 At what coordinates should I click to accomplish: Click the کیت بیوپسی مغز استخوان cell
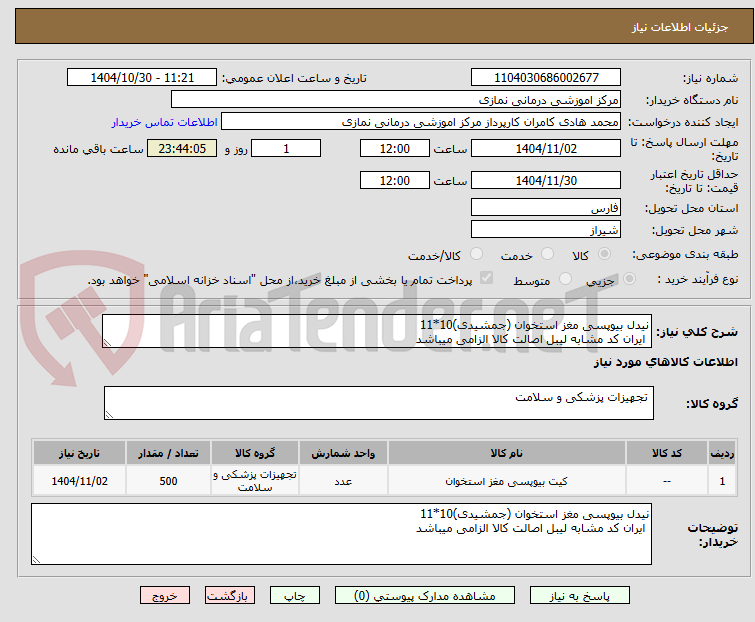tap(507, 481)
